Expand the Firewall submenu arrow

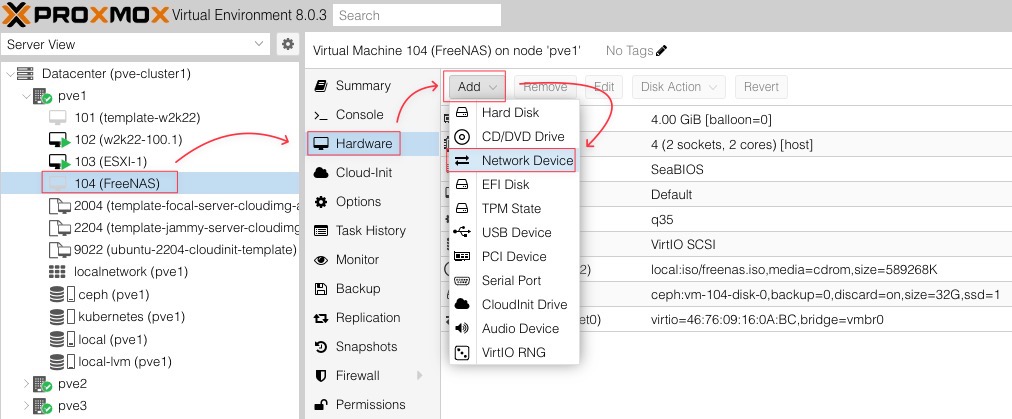420,376
